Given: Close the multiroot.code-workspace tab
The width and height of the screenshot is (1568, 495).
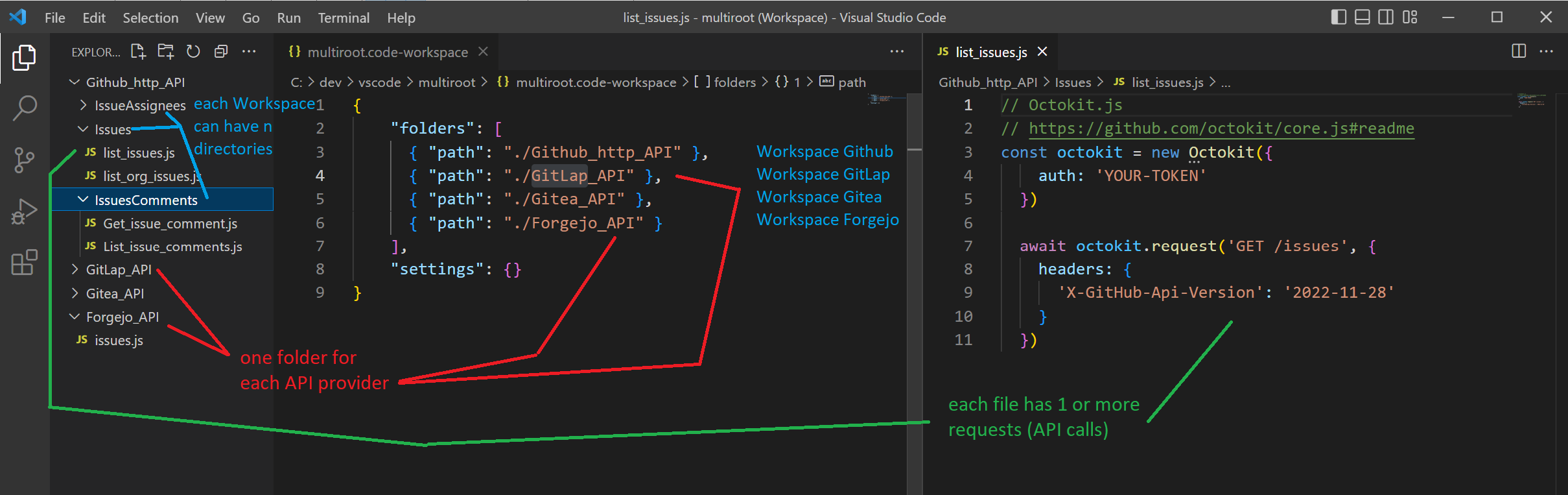Looking at the screenshot, I should coord(483,51).
